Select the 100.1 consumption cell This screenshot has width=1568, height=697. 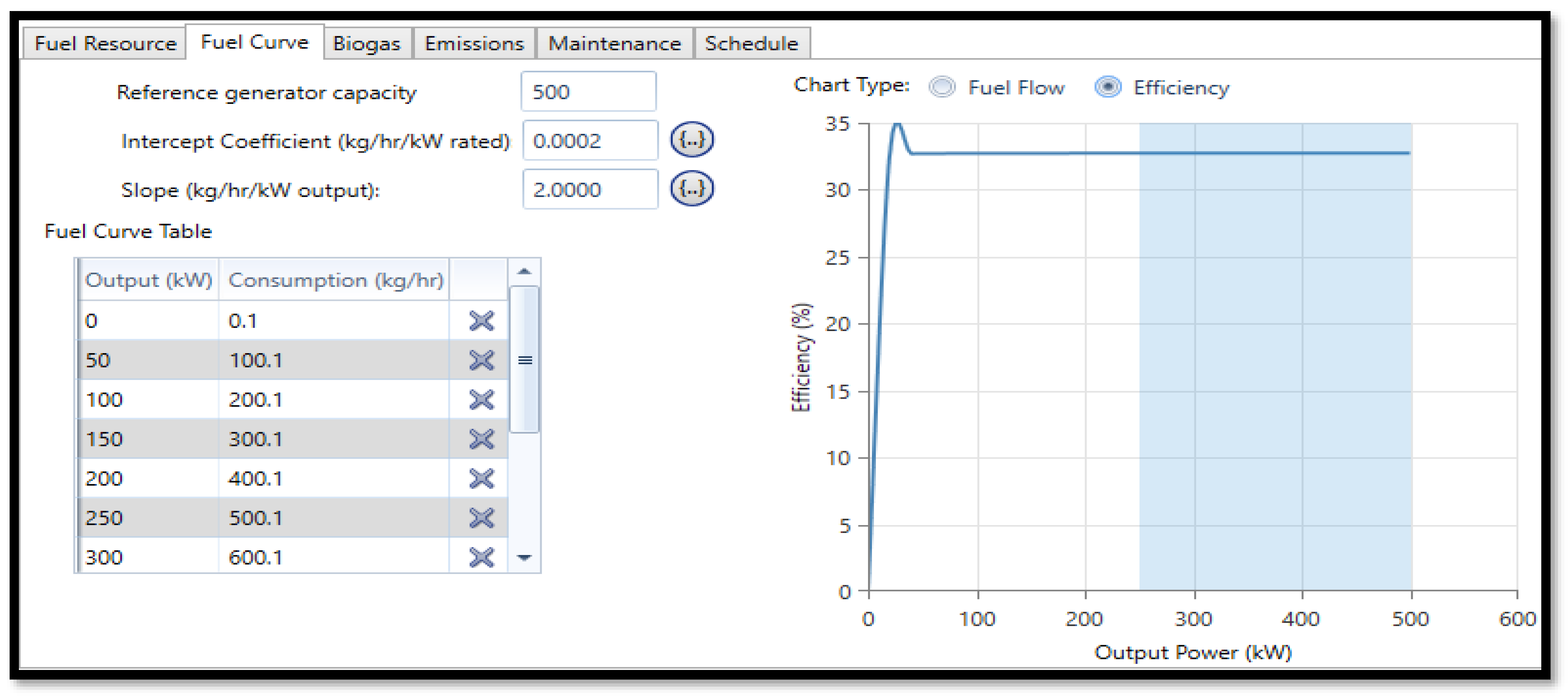point(333,360)
